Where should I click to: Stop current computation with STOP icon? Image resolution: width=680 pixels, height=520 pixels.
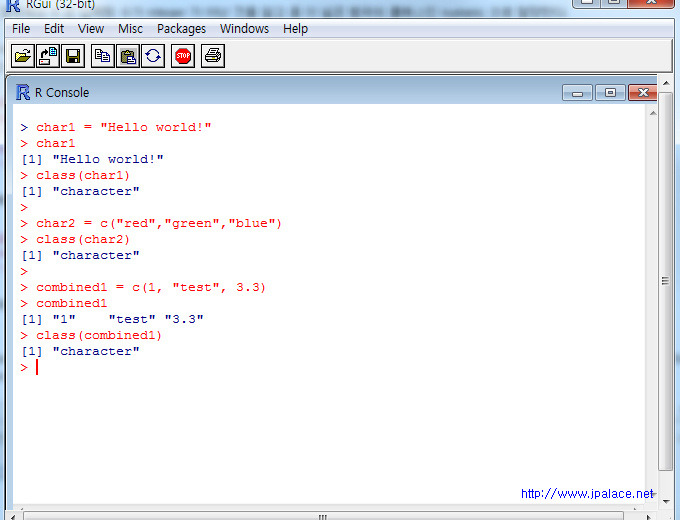click(183, 56)
